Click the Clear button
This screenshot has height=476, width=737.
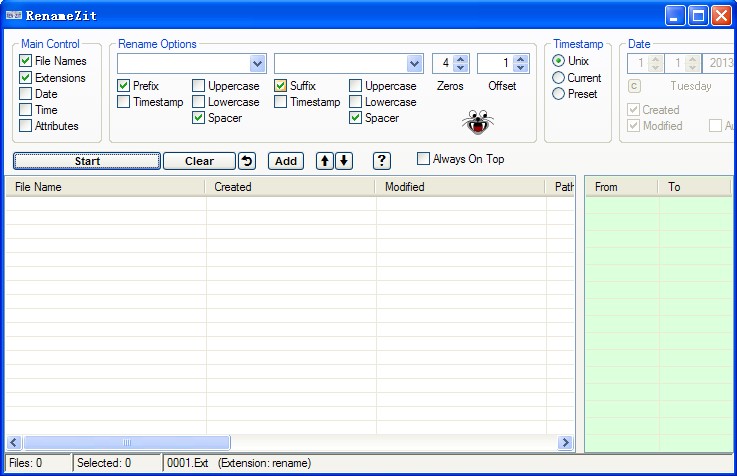(x=199, y=161)
